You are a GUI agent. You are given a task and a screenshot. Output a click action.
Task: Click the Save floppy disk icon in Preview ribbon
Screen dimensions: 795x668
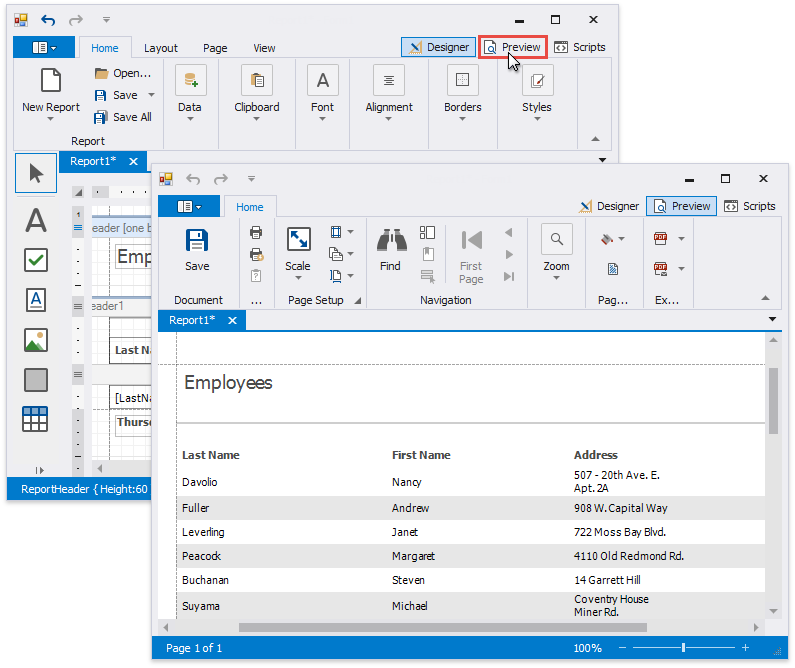coord(197,240)
